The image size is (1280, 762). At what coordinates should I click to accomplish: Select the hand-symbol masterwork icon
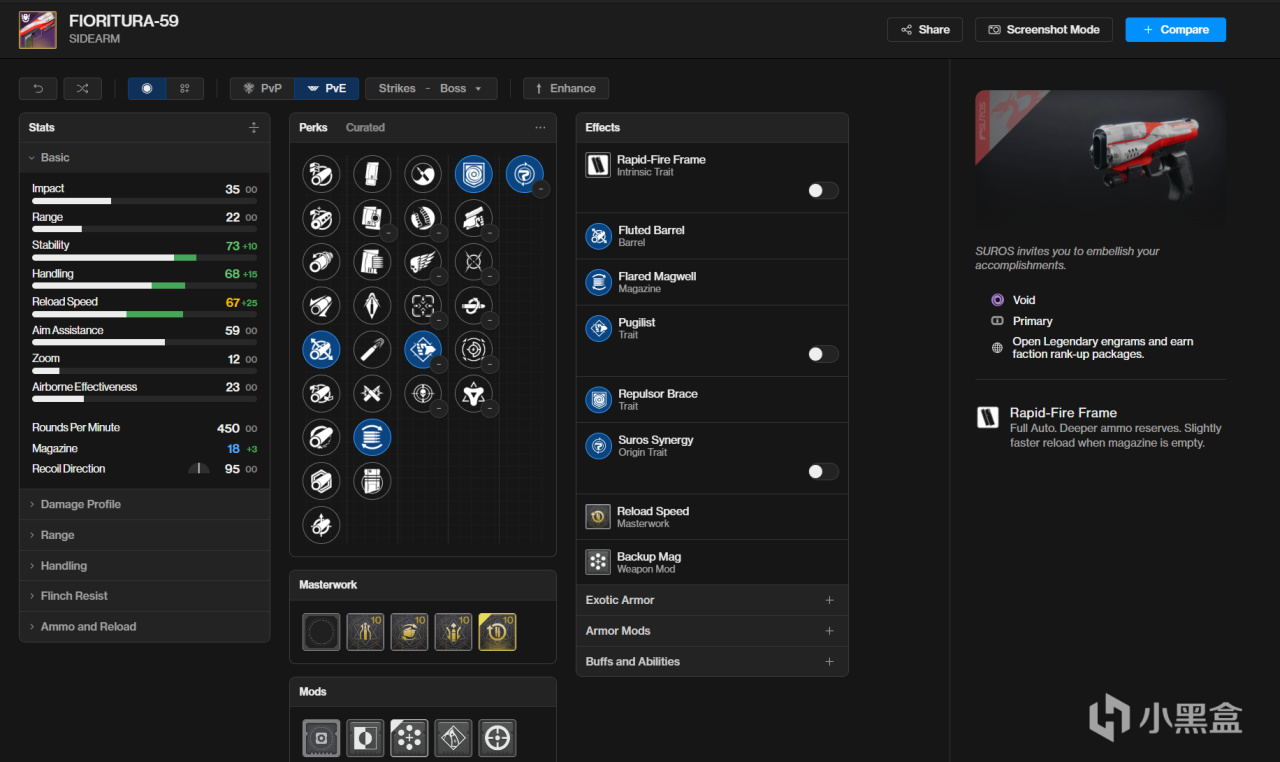(x=409, y=632)
